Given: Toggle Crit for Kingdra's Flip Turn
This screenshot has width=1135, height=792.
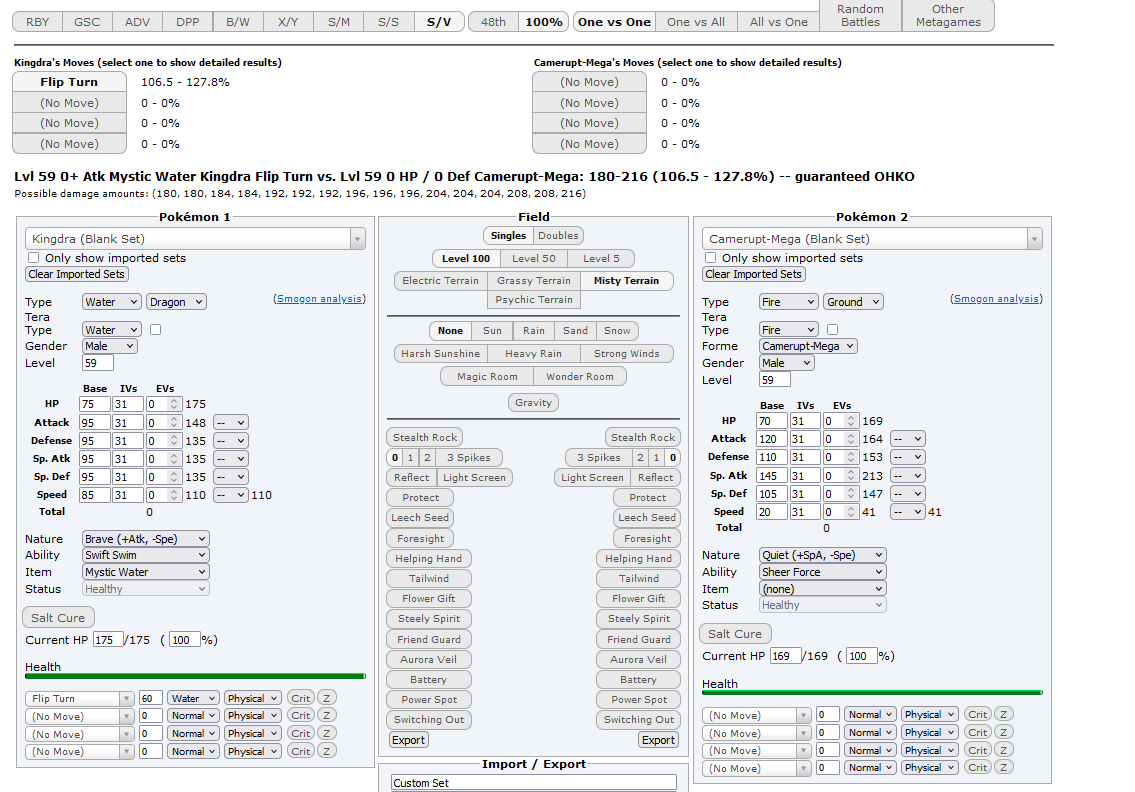Looking at the screenshot, I should click(300, 698).
